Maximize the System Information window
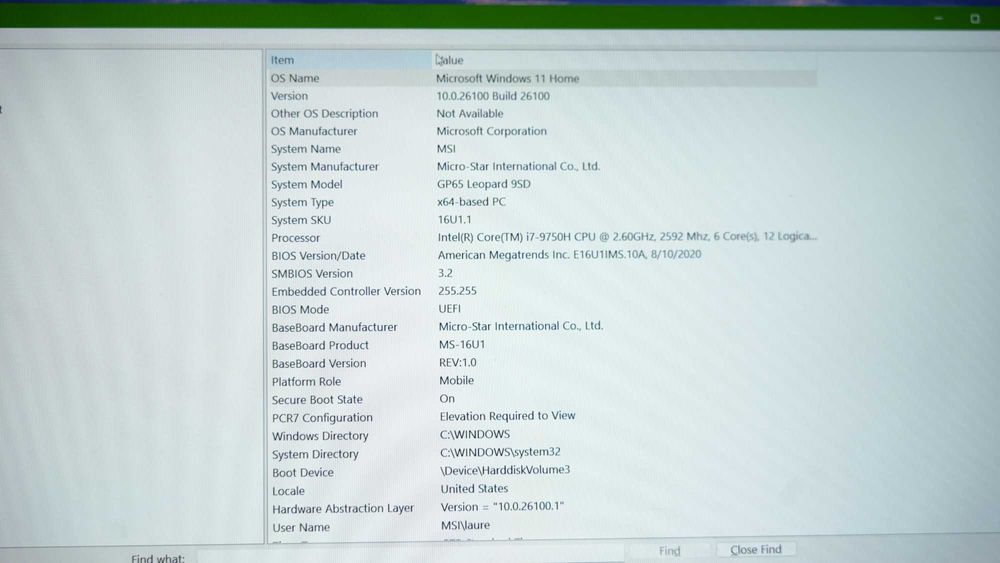The height and width of the screenshot is (563, 1000). (974, 18)
